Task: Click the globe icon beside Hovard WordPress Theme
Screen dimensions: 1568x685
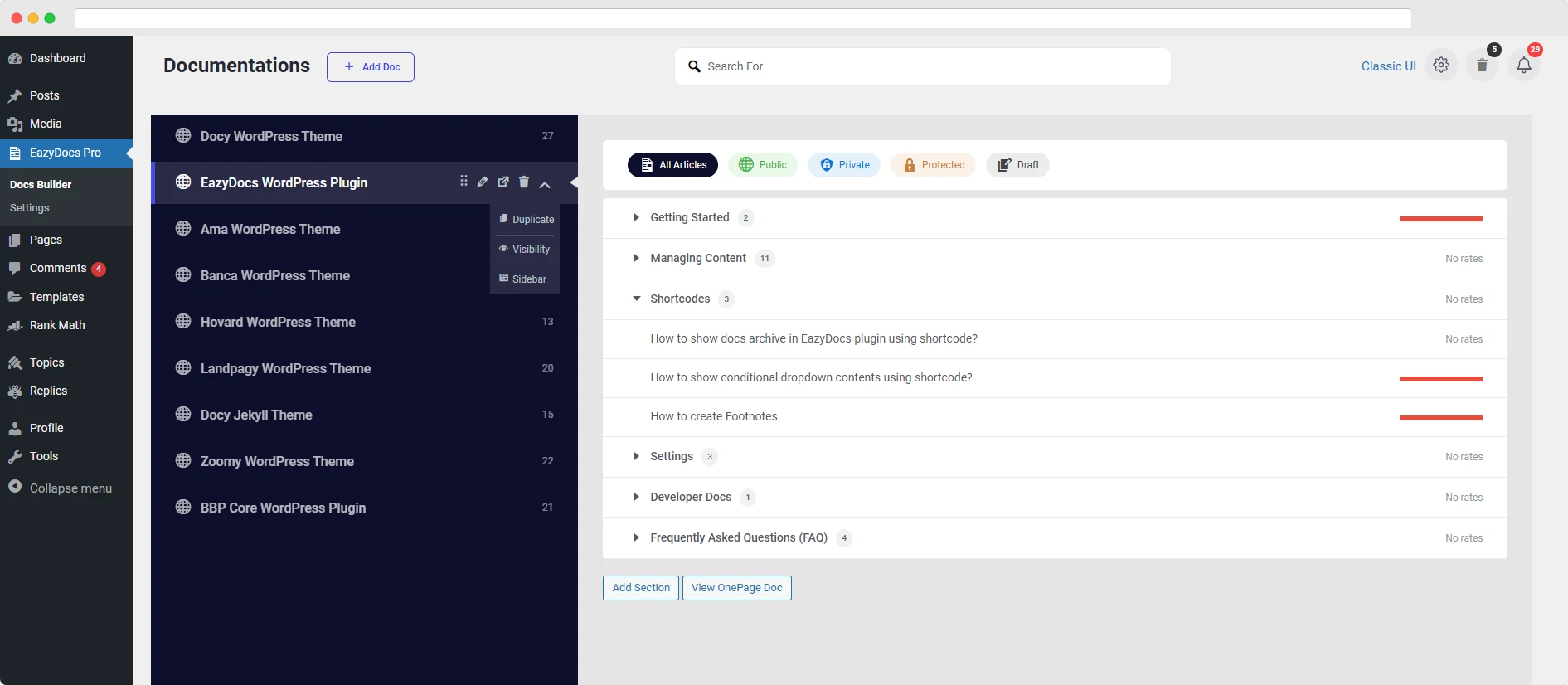Action: click(x=183, y=321)
